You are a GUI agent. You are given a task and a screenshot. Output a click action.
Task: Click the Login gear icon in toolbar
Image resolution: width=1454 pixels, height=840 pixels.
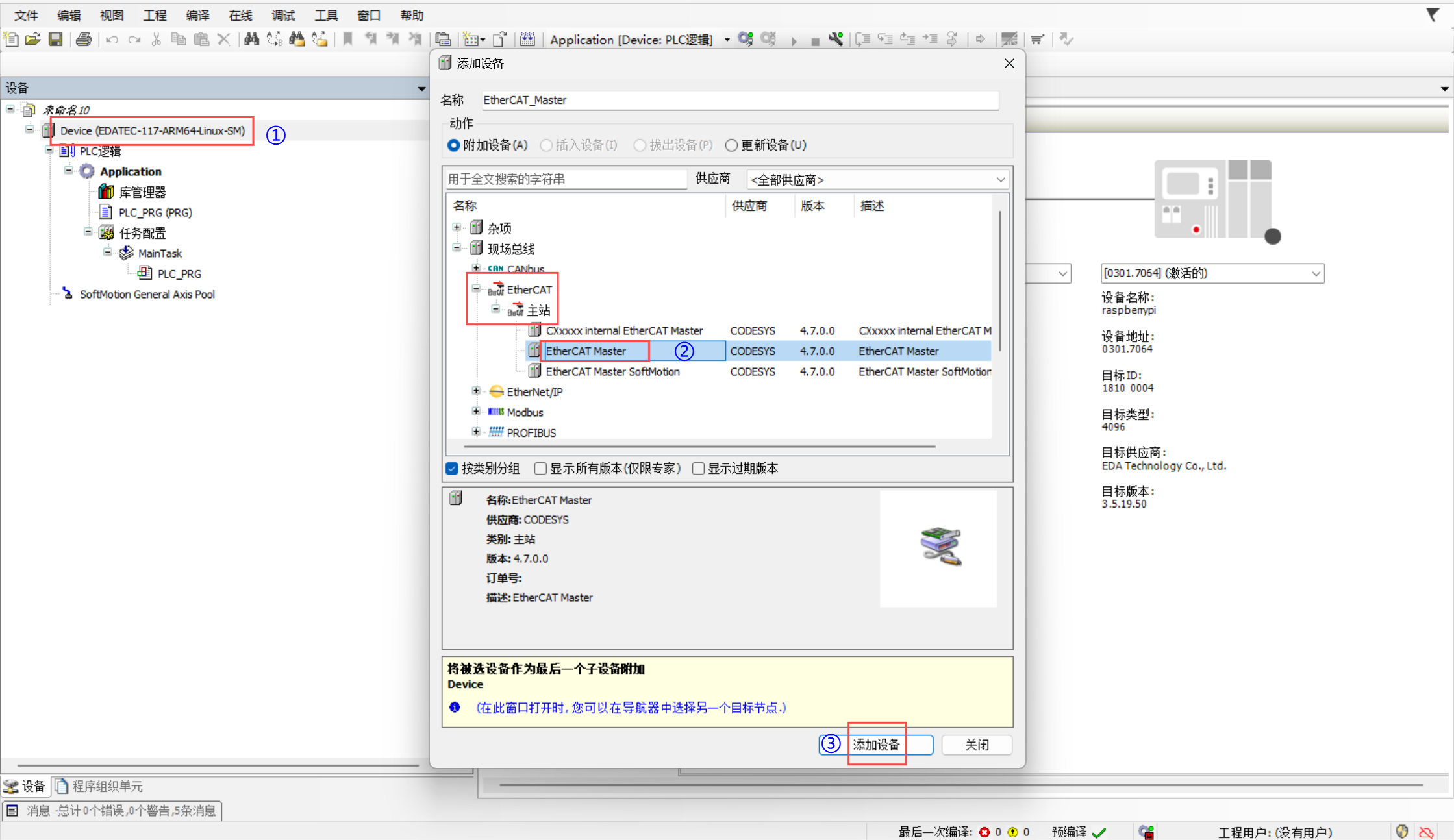746,40
